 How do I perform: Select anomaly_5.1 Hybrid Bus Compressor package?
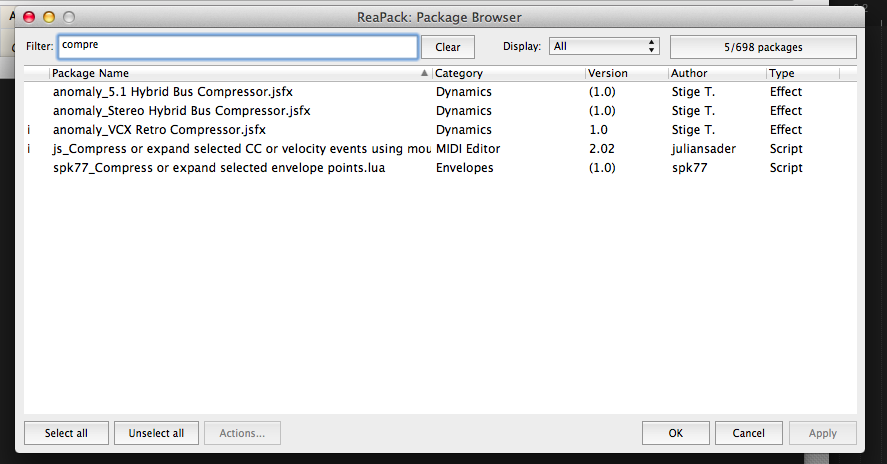167,92
